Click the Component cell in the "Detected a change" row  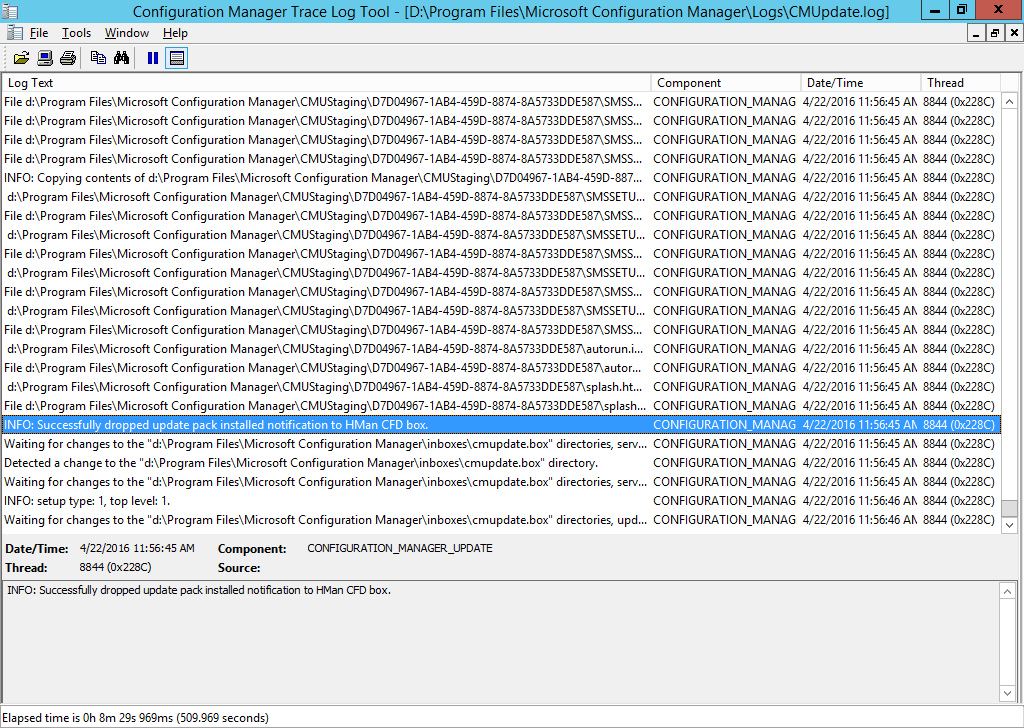[x=725, y=463]
